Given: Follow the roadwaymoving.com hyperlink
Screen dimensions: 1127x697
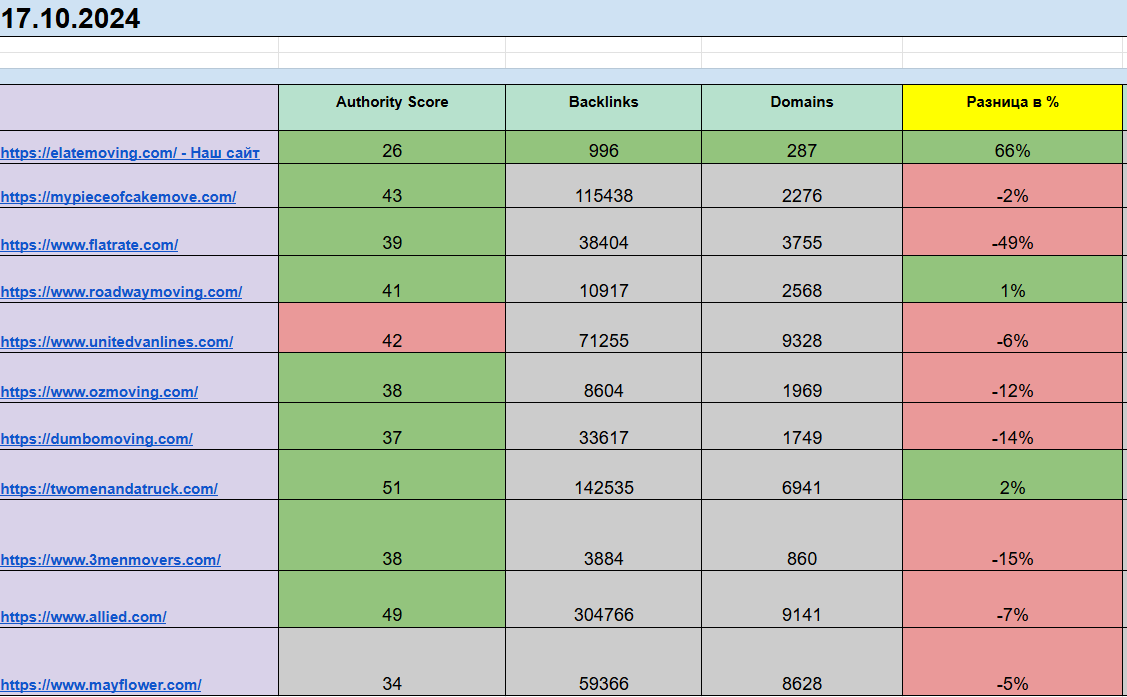Looking at the screenshot, I should pyautogui.click(x=121, y=292).
